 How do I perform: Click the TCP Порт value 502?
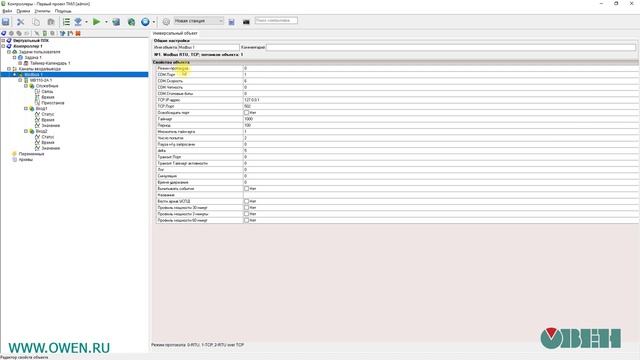click(247, 106)
